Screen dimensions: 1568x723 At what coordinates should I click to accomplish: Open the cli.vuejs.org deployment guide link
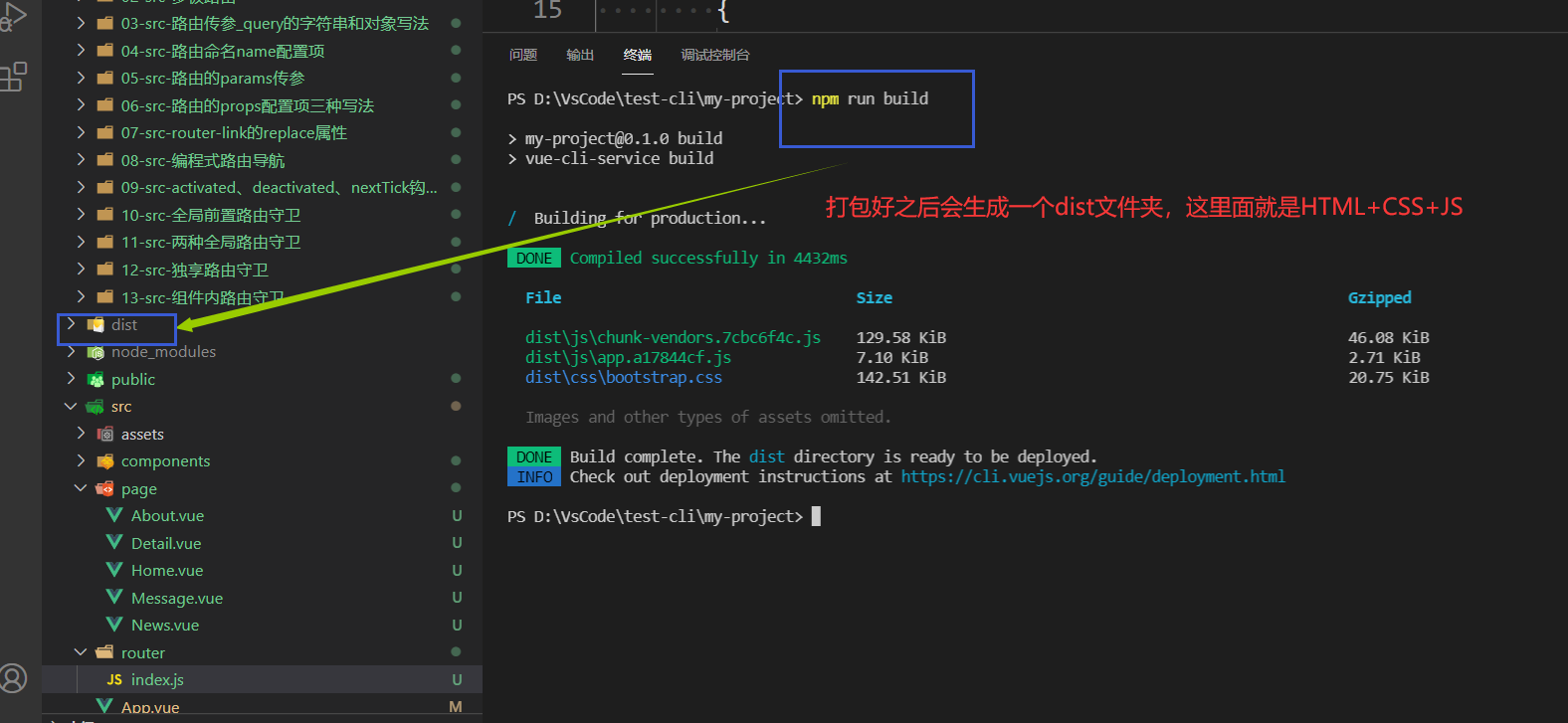click(1093, 476)
